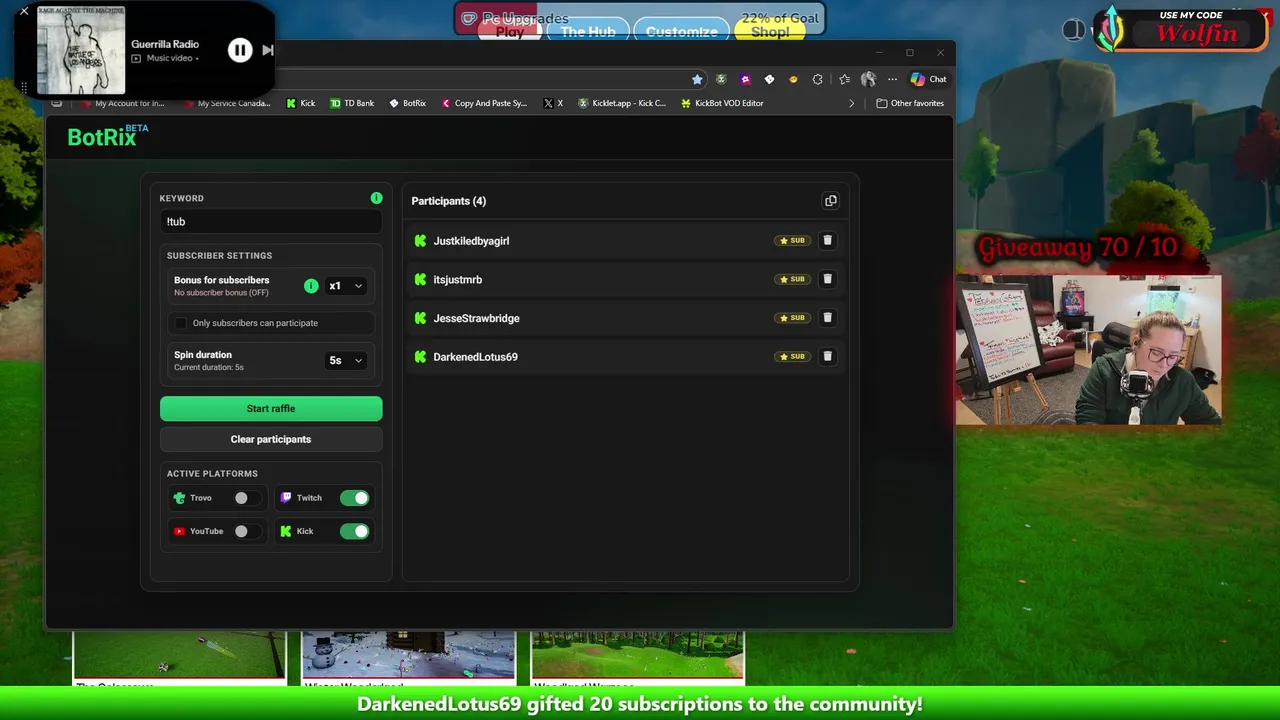Click the Guerrilla Radio album art thumbnail

coord(81,50)
